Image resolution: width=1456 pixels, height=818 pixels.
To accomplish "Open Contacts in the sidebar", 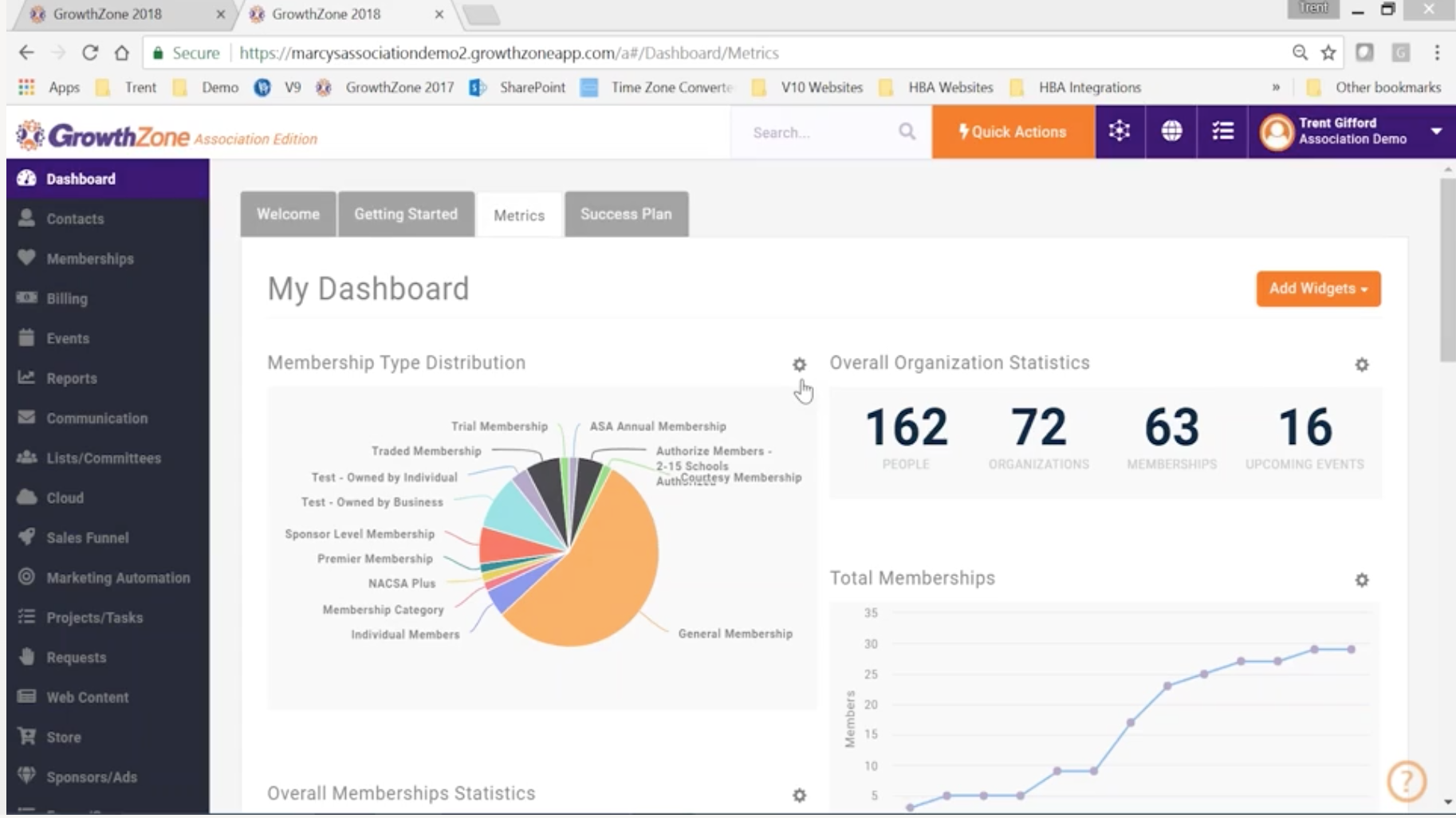I will tap(107, 218).
